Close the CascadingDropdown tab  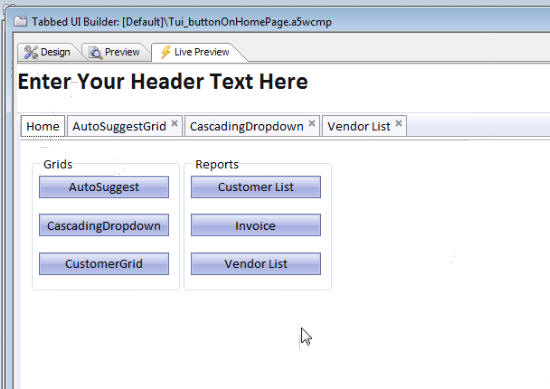pos(312,123)
